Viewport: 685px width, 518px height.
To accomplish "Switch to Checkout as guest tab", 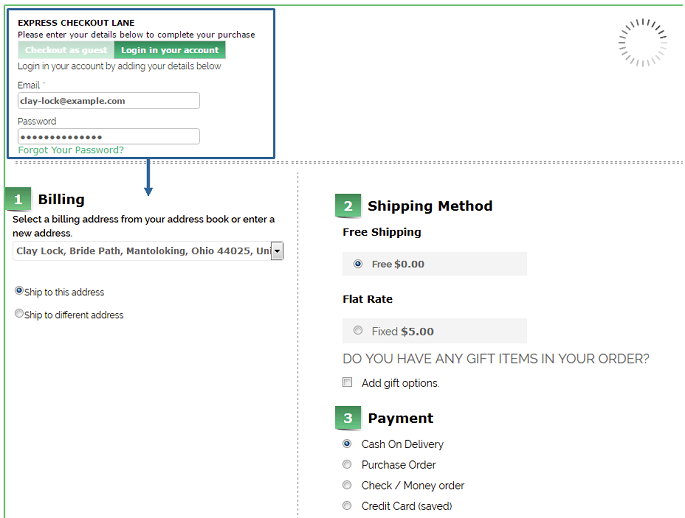I will point(66,50).
